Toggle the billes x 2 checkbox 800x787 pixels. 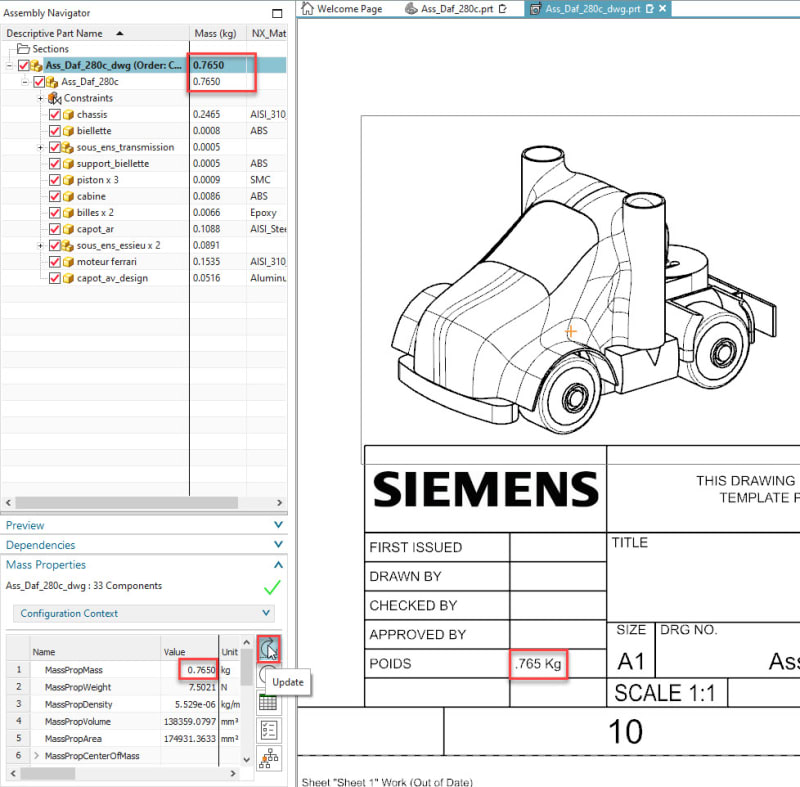[x=55, y=213]
